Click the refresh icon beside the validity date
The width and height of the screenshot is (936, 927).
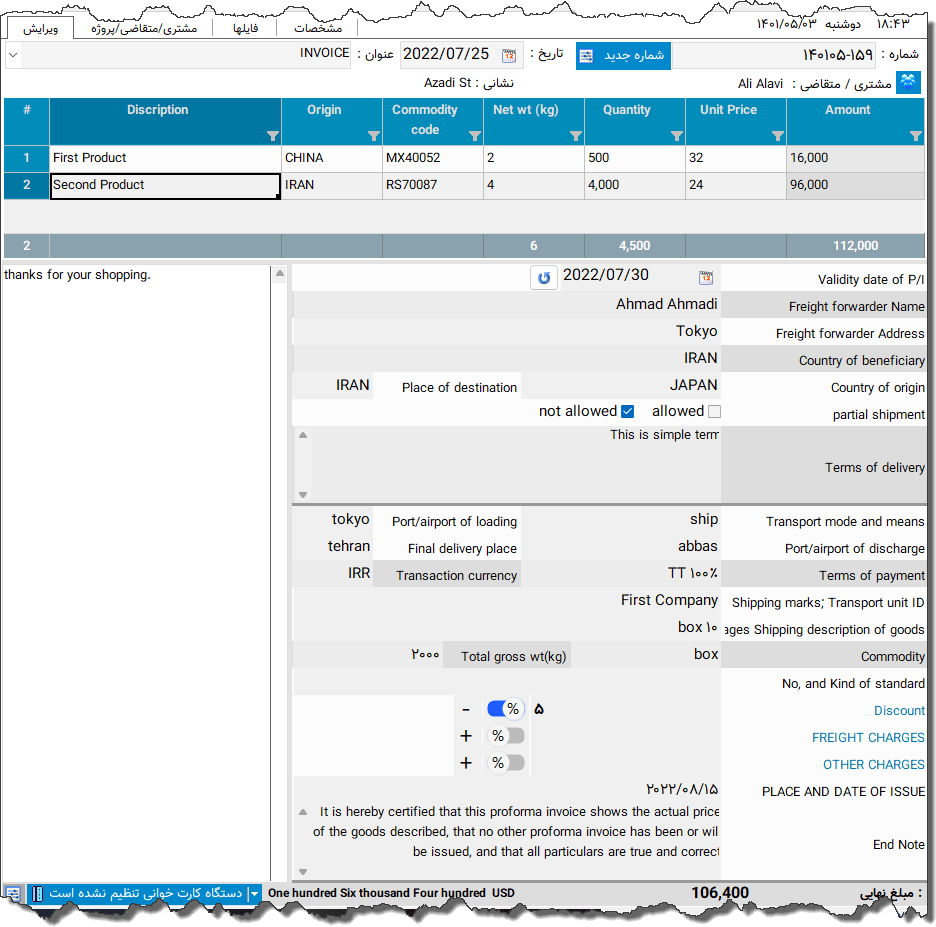click(x=543, y=276)
